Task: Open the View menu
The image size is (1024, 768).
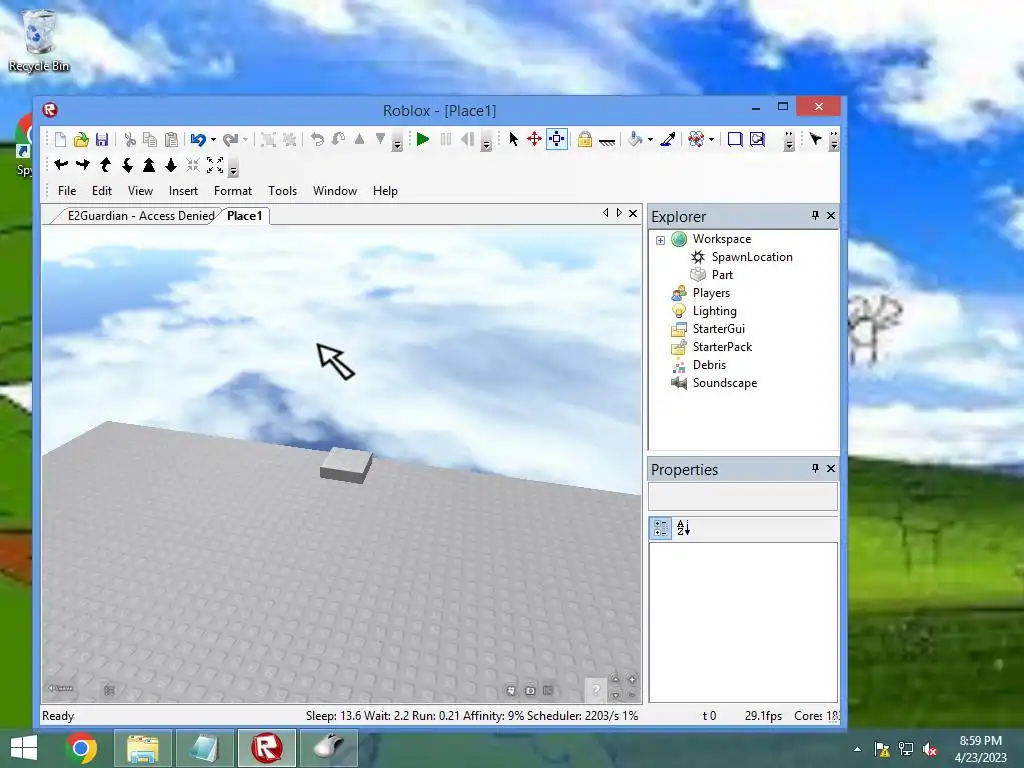Action: point(140,191)
